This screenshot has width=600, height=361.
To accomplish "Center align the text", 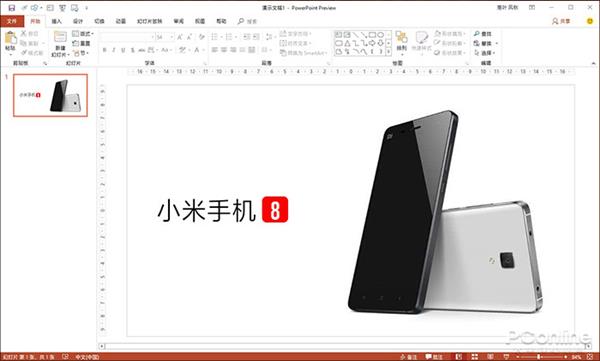I will [x=224, y=50].
